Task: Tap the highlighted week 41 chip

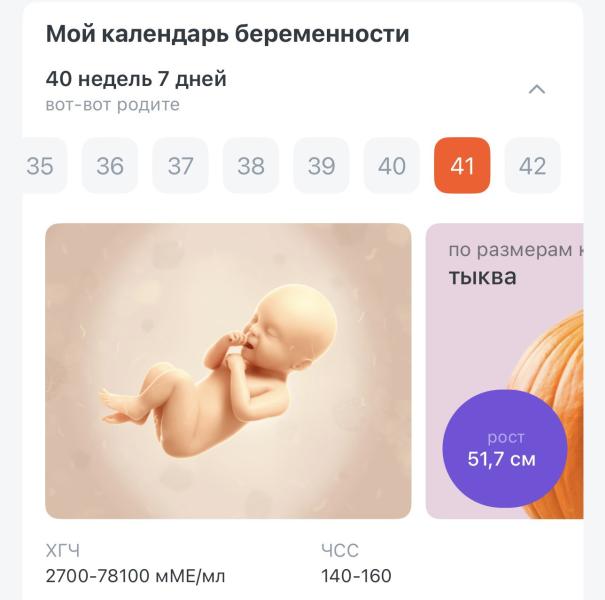Action: (462, 165)
